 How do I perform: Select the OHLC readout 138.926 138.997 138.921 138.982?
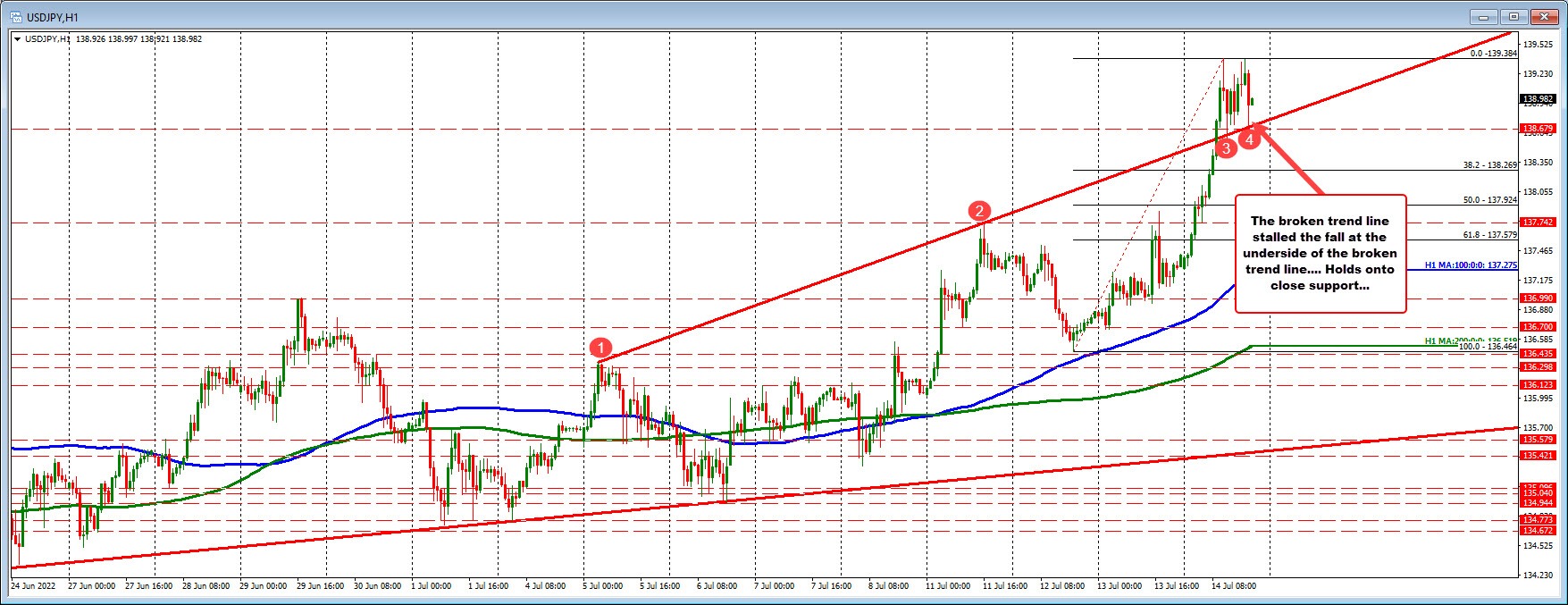[x=139, y=39]
